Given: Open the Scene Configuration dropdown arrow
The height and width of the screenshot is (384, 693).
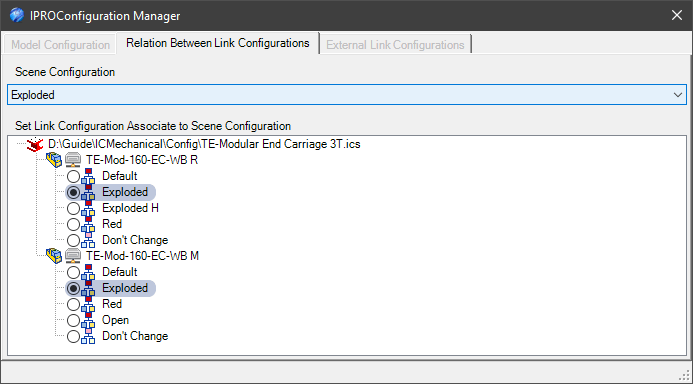Looking at the screenshot, I should pyautogui.click(x=678, y=95).
